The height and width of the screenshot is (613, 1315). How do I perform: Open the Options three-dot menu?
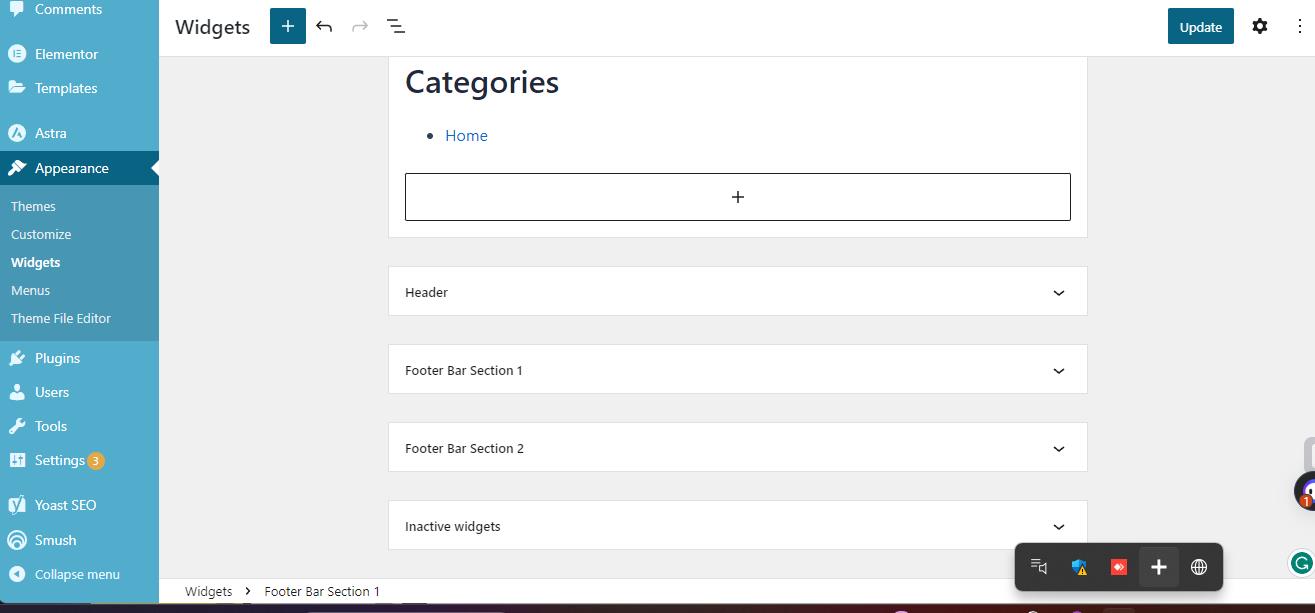[1298, 26]
